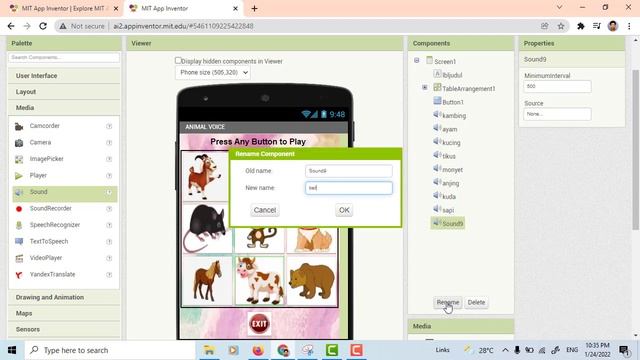Bookmark this page with the star icon
The image size is (640, 360).
tap(561, 26)
